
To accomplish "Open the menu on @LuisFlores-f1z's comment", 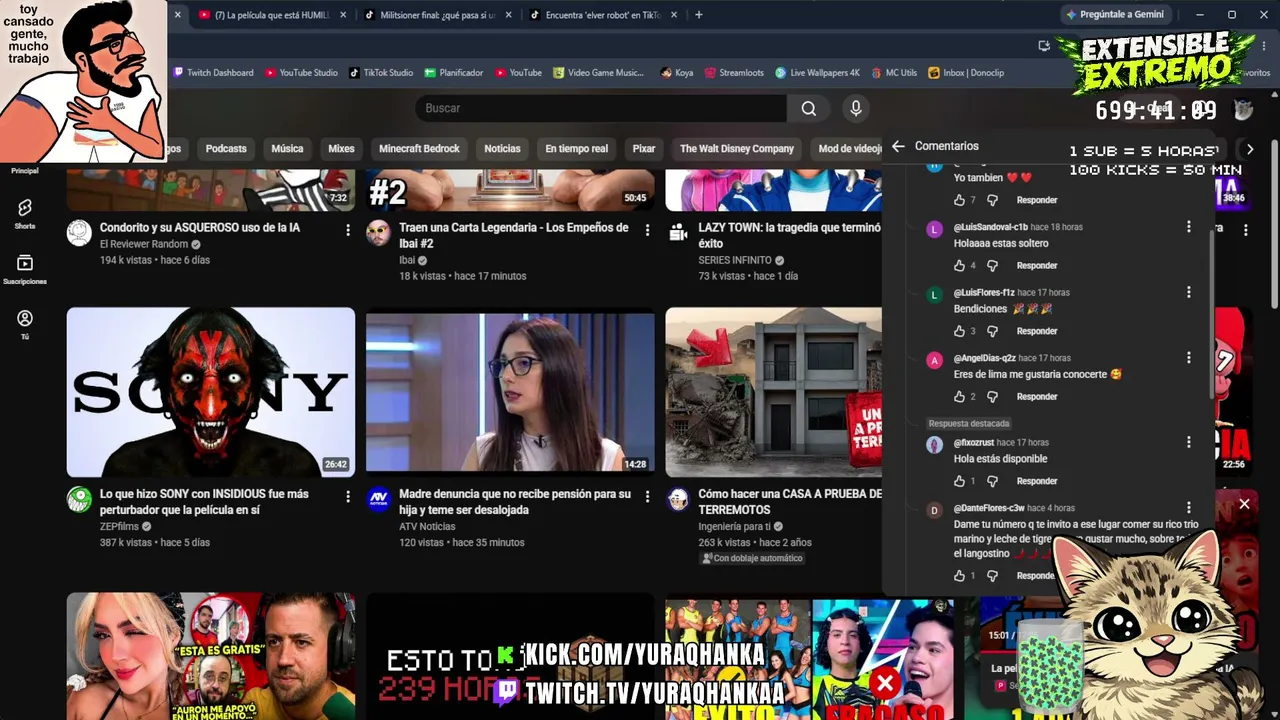I will tap(1188, 292).
